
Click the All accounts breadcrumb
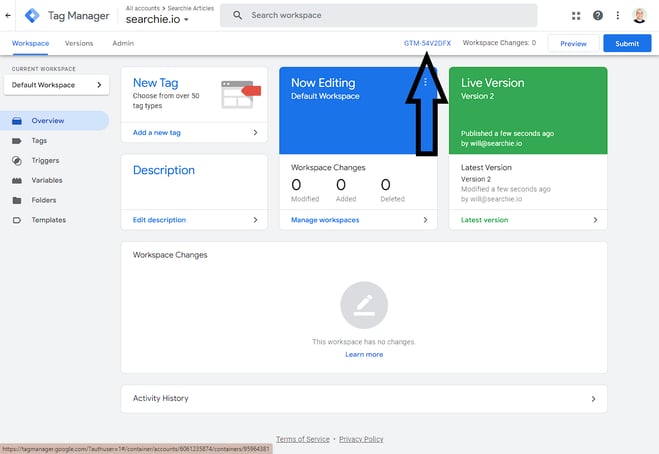[143, 8]
